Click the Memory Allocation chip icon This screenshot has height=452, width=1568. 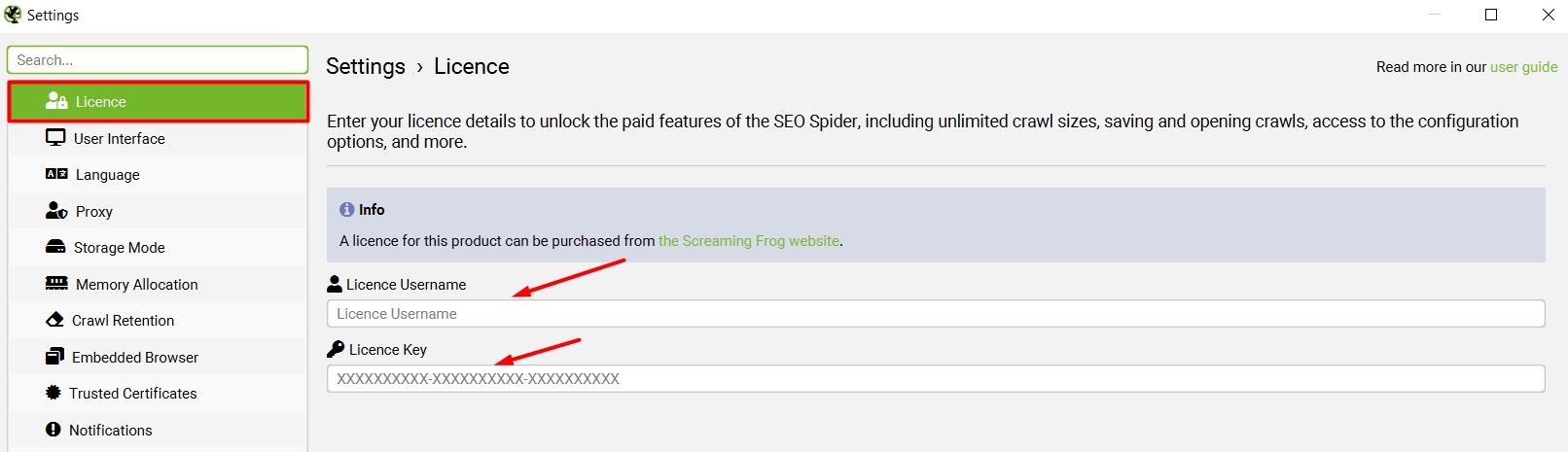pyautogui.click(x=56, y=284)
